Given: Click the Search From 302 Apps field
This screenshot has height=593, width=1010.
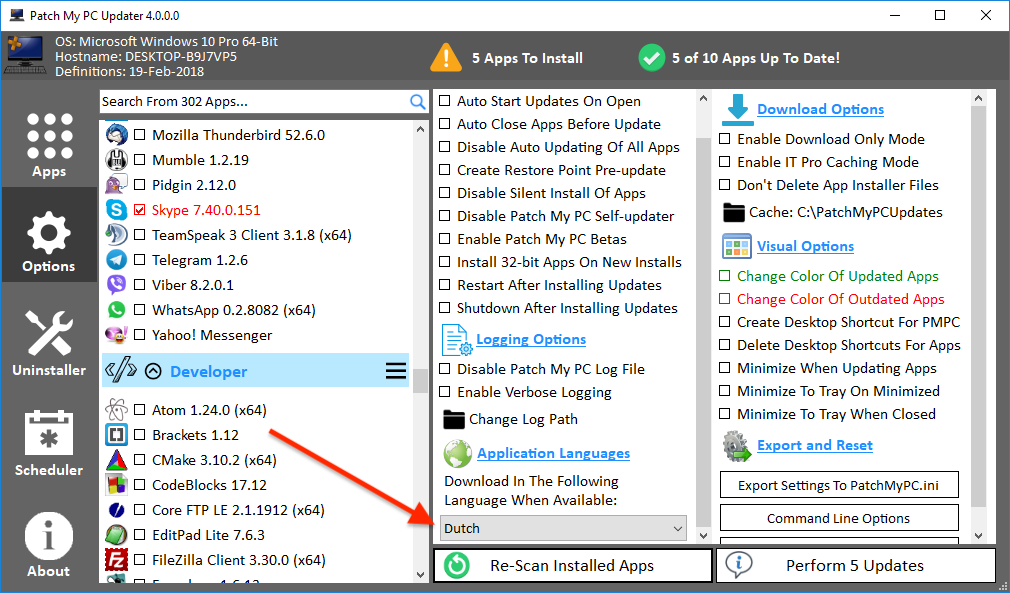Looking at the screenshot, I should [254, 102].
